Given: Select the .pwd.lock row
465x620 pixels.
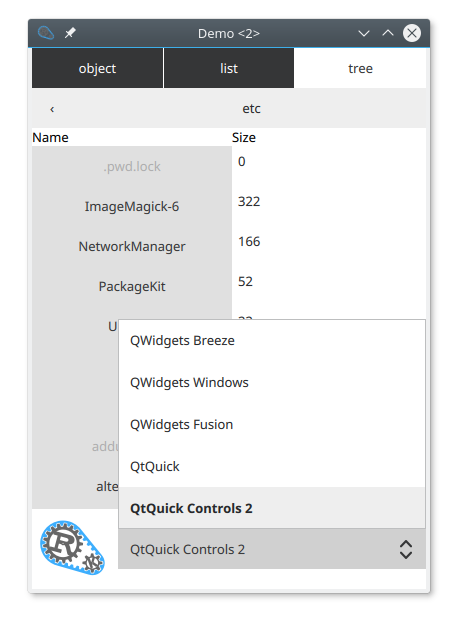Looking at the screenshot, I should pyautogui.click(x=132, y=166).
